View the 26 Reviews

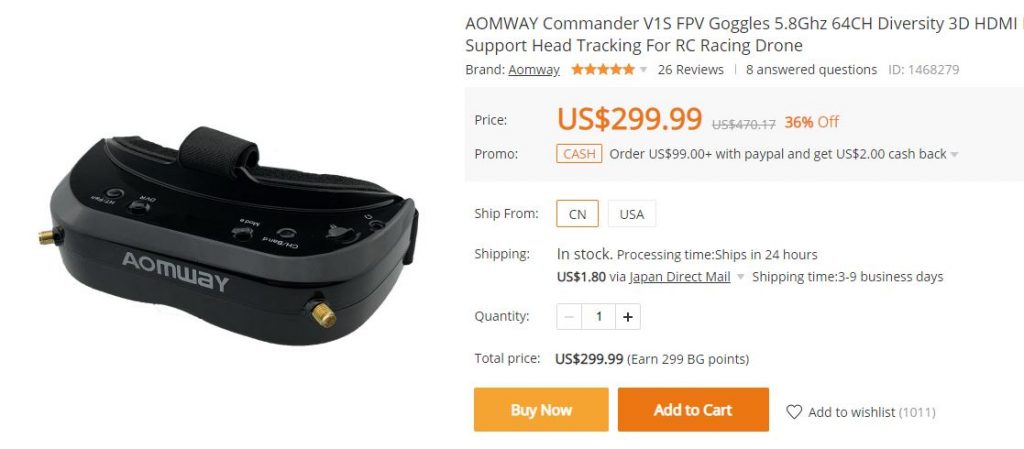tap(690, 69)
